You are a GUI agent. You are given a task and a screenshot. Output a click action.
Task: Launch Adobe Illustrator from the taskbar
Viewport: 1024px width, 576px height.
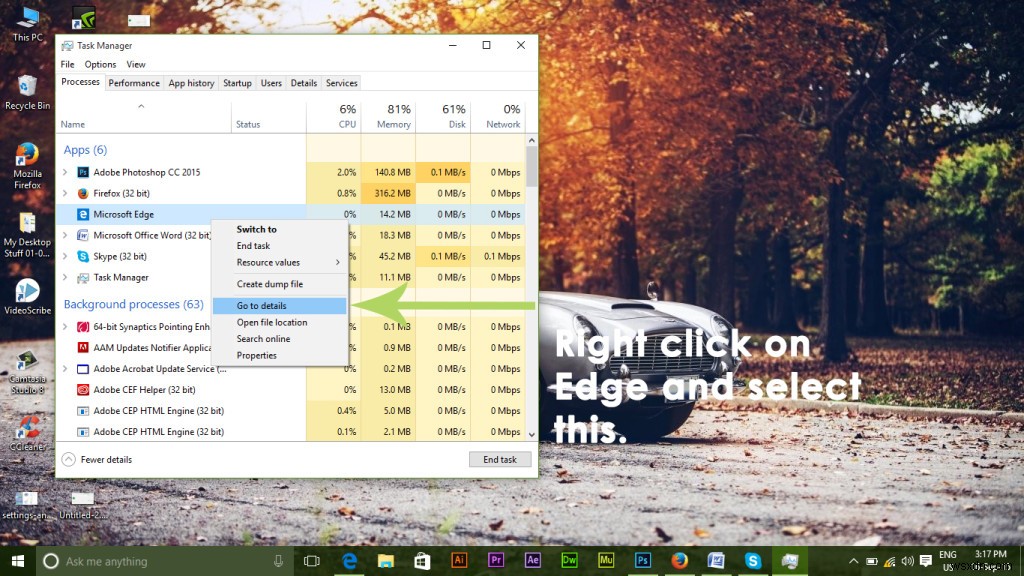(x=459, y=561)
